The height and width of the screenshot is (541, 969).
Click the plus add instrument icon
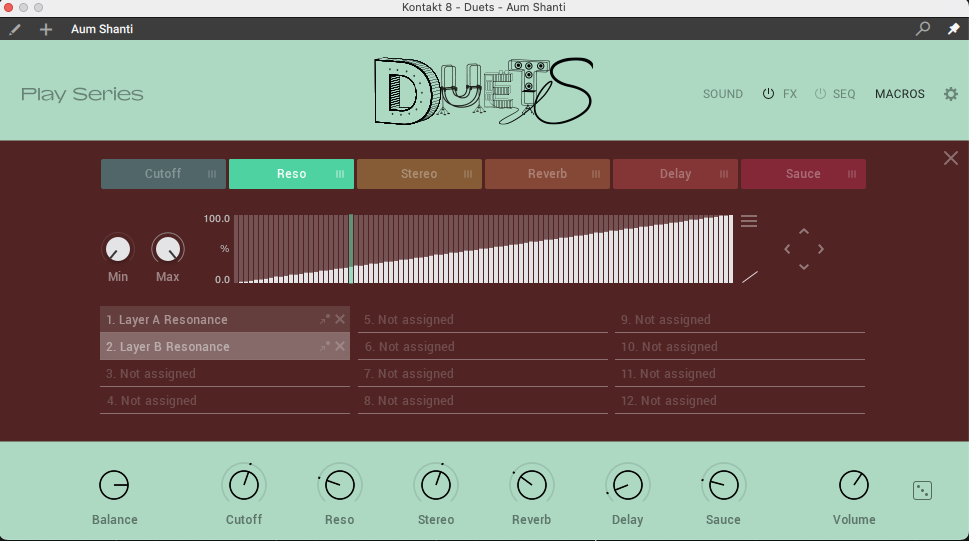coord(46,29)
